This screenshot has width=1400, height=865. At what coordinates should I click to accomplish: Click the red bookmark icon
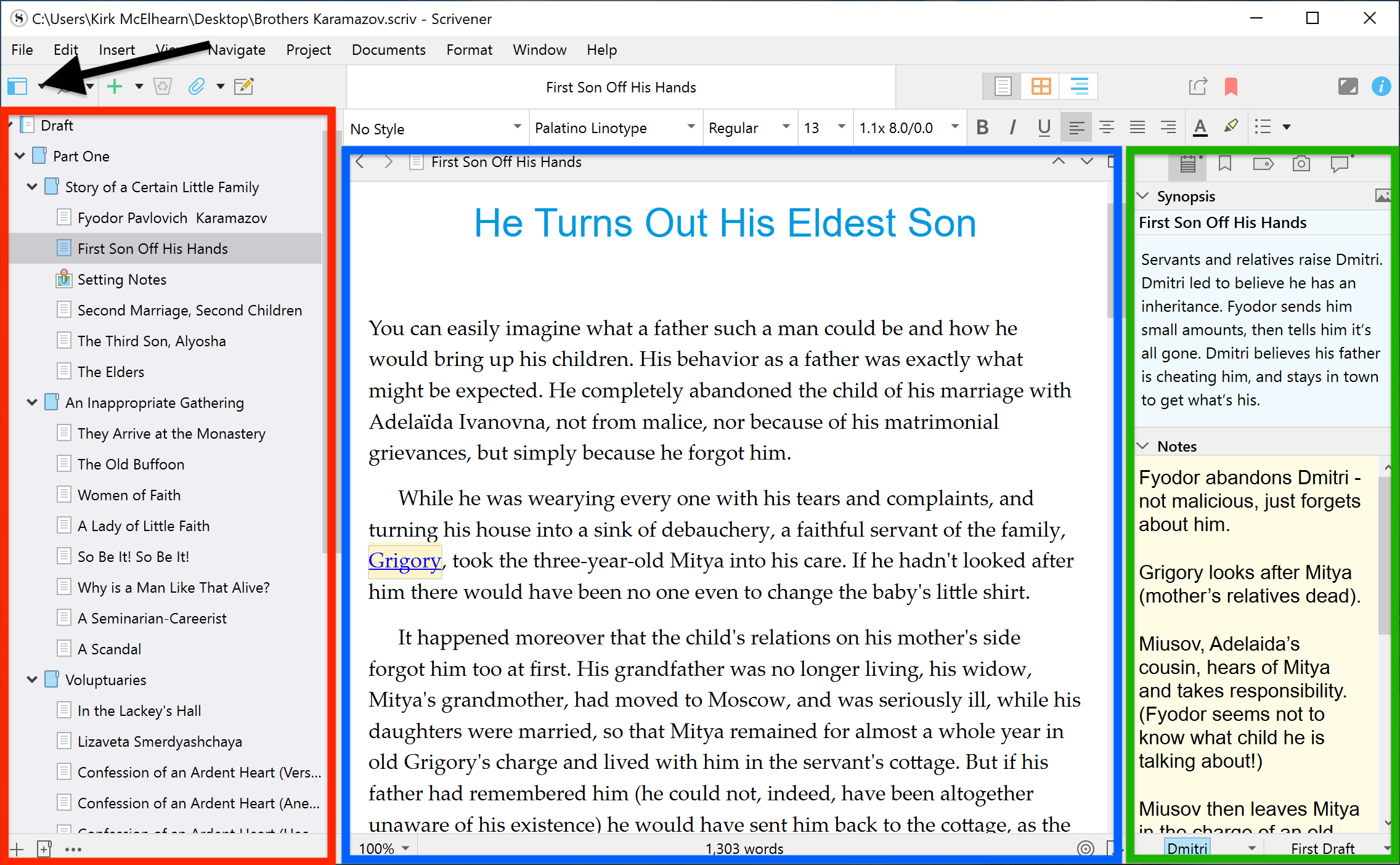[1231, 86]
